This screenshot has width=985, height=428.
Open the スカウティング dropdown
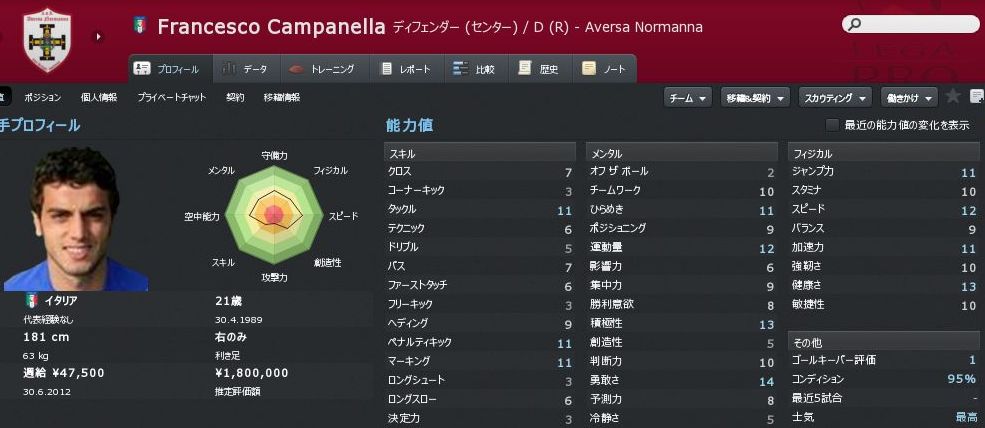(834, 97)
